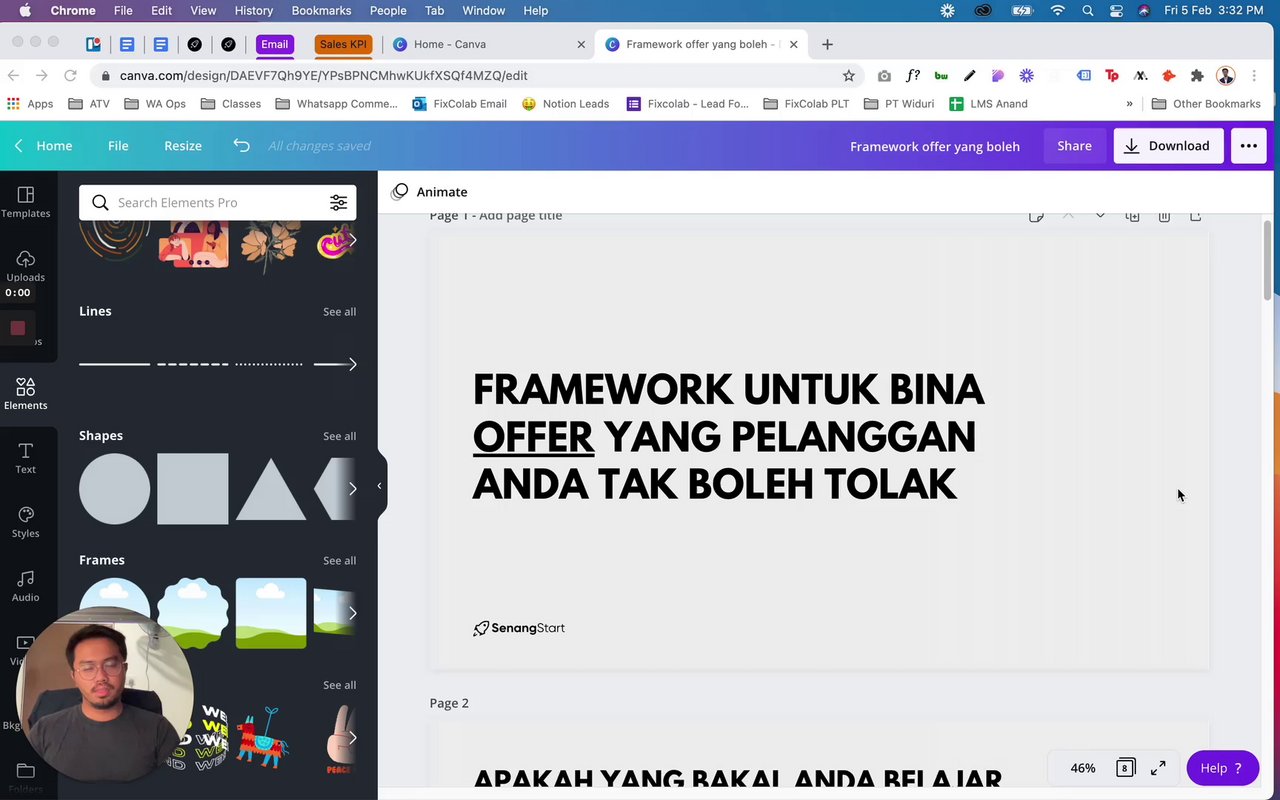The image size is (1280, 800).
Task: See all Shapes elements
Action: coord(339,436)
